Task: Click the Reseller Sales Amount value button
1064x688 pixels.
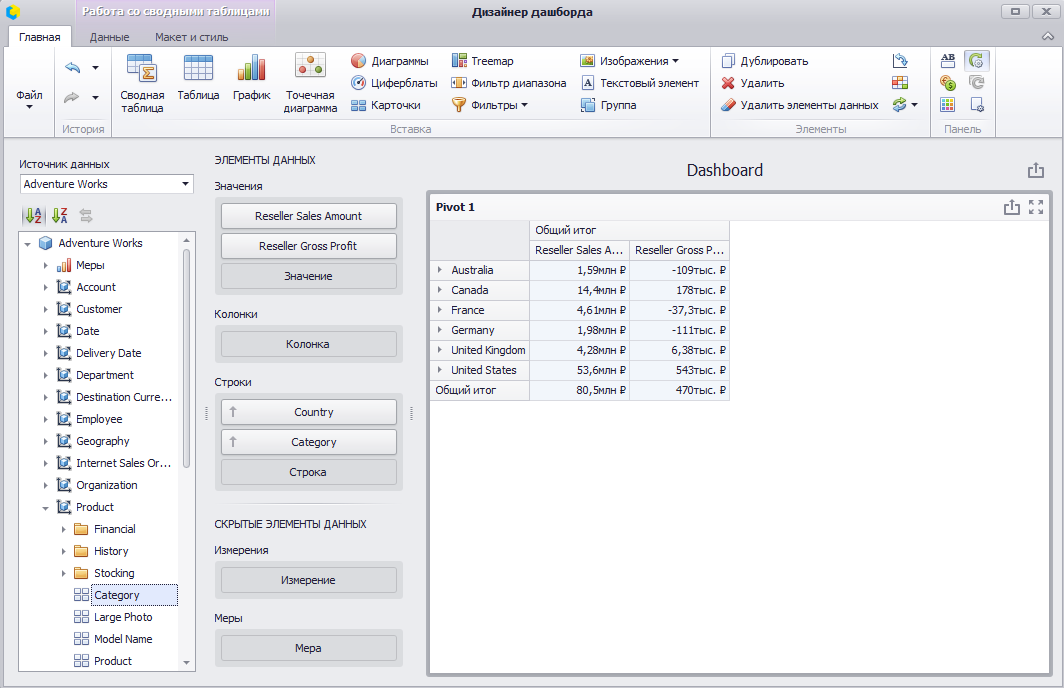Action: (309, 216)
